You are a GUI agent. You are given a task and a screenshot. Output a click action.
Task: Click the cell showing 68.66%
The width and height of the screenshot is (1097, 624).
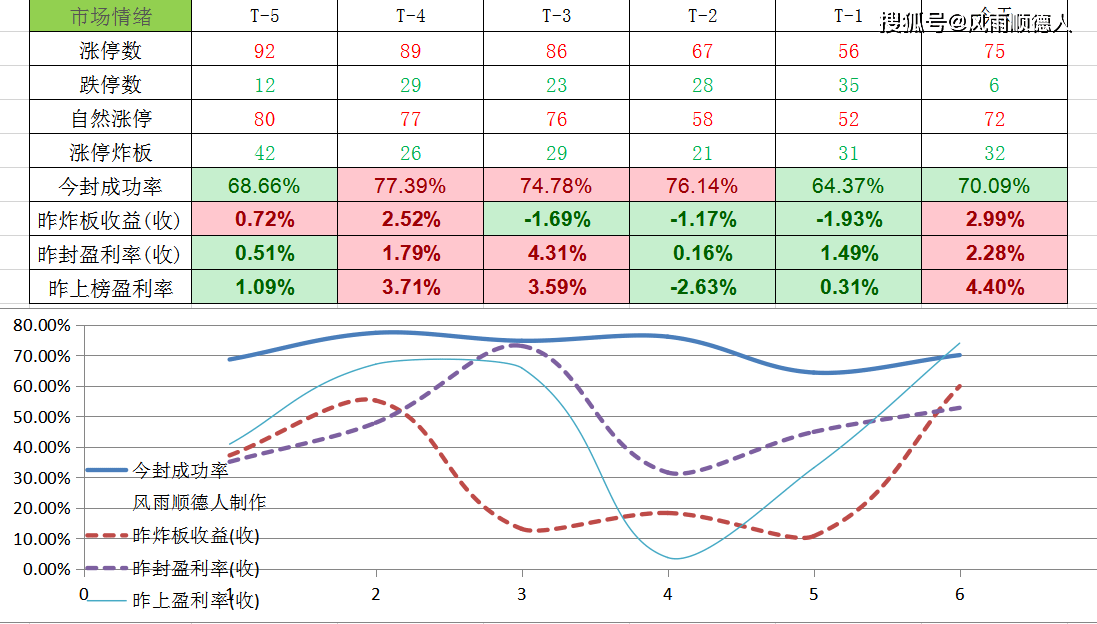click(265, 186)
